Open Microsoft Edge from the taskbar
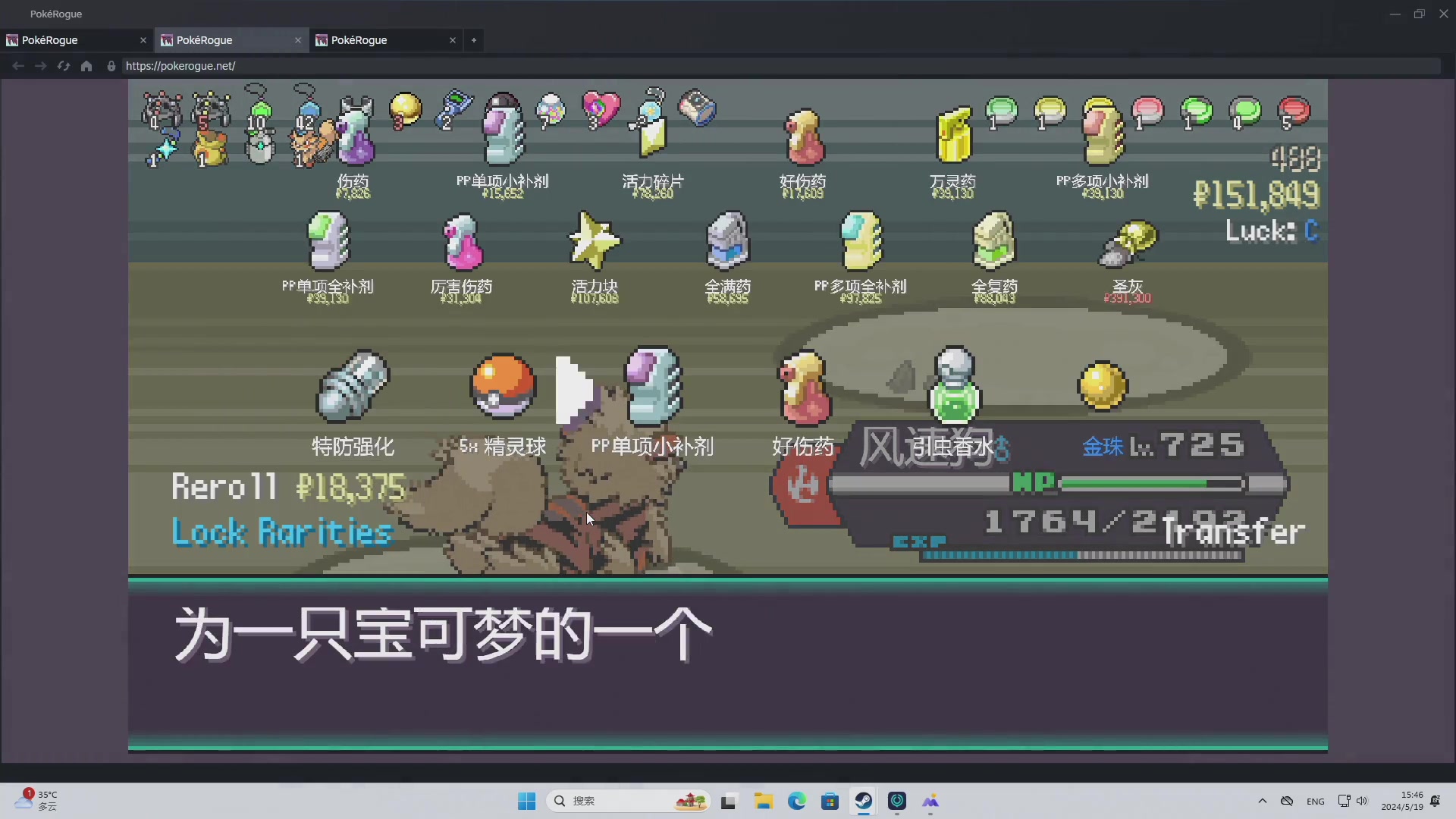 [x=796, y=801]
